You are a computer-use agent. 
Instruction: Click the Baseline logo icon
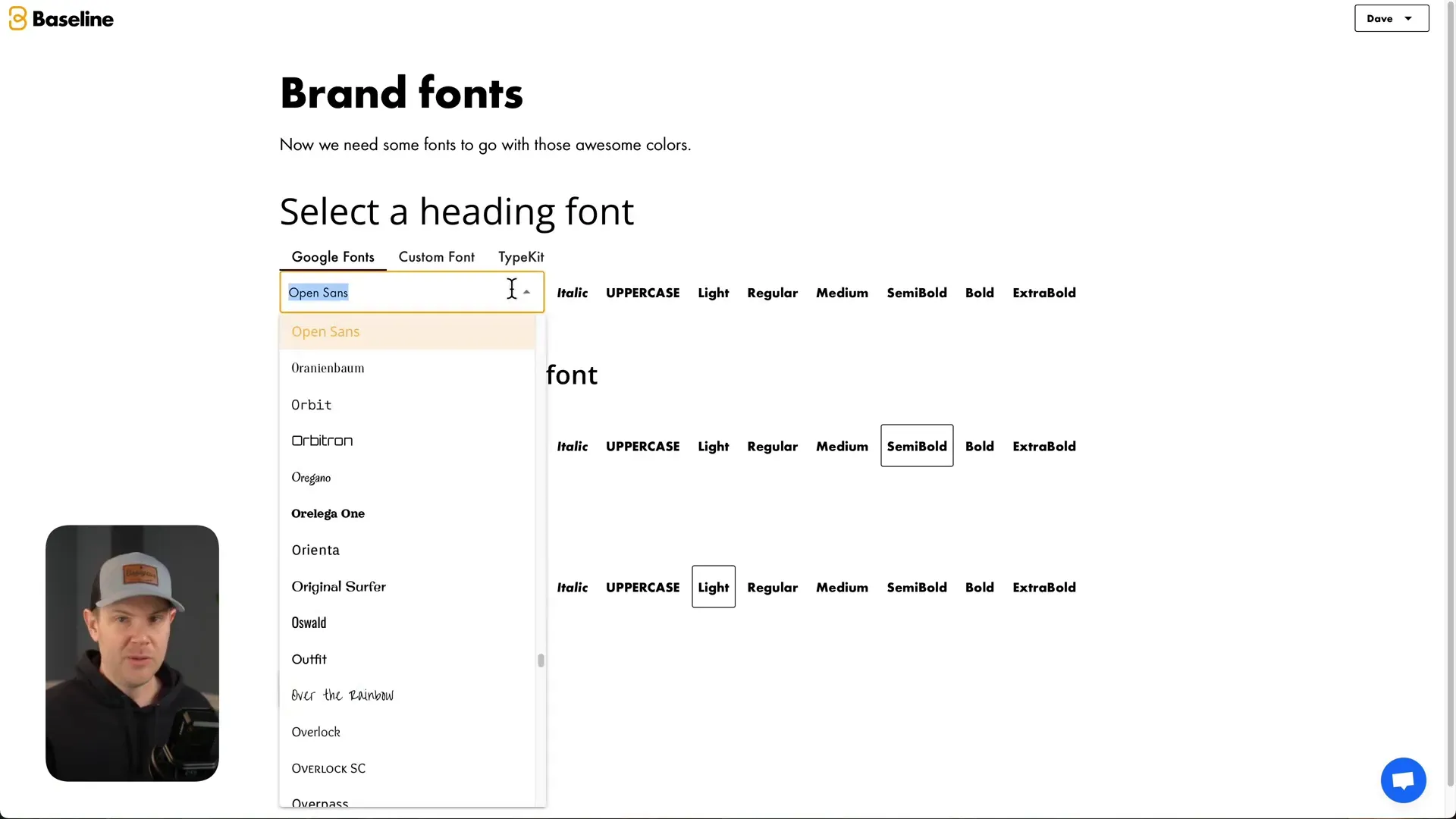(x=17, y=19)
